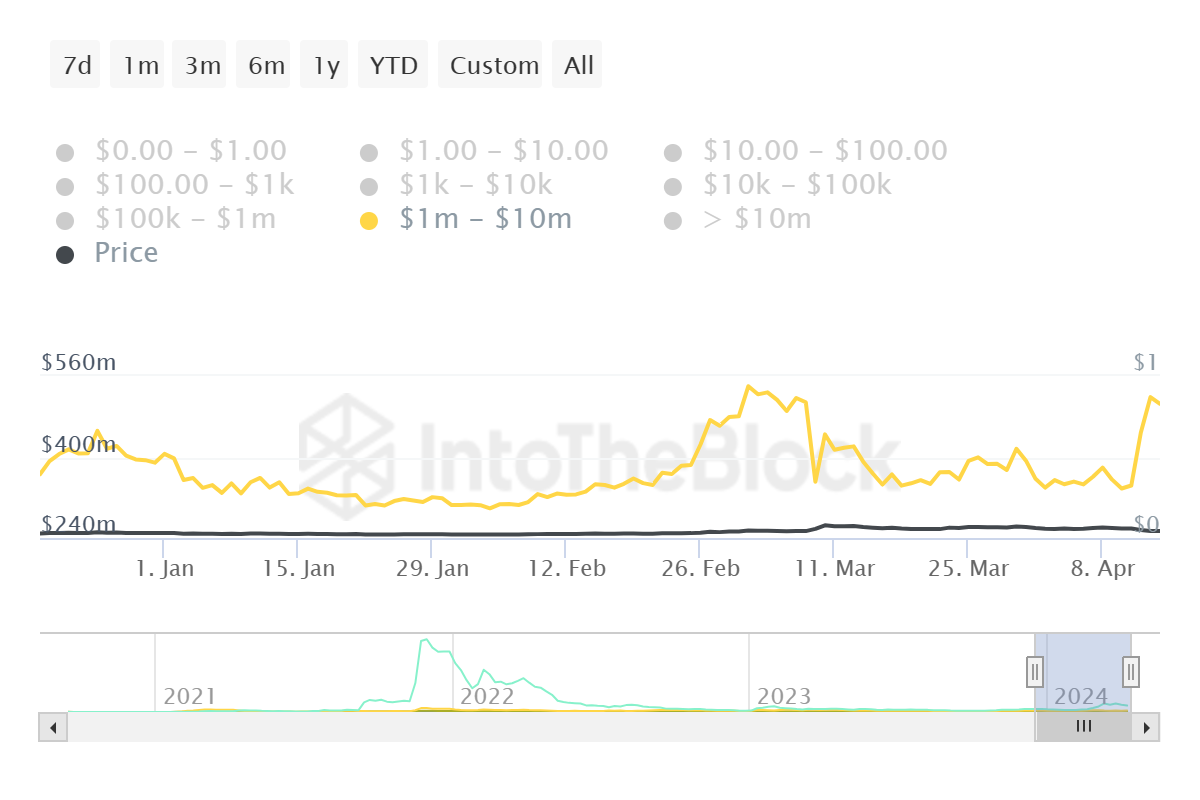The image size is (1200, 800).
Task: Toggle the Price series visibility
Action: pos(65,253)
